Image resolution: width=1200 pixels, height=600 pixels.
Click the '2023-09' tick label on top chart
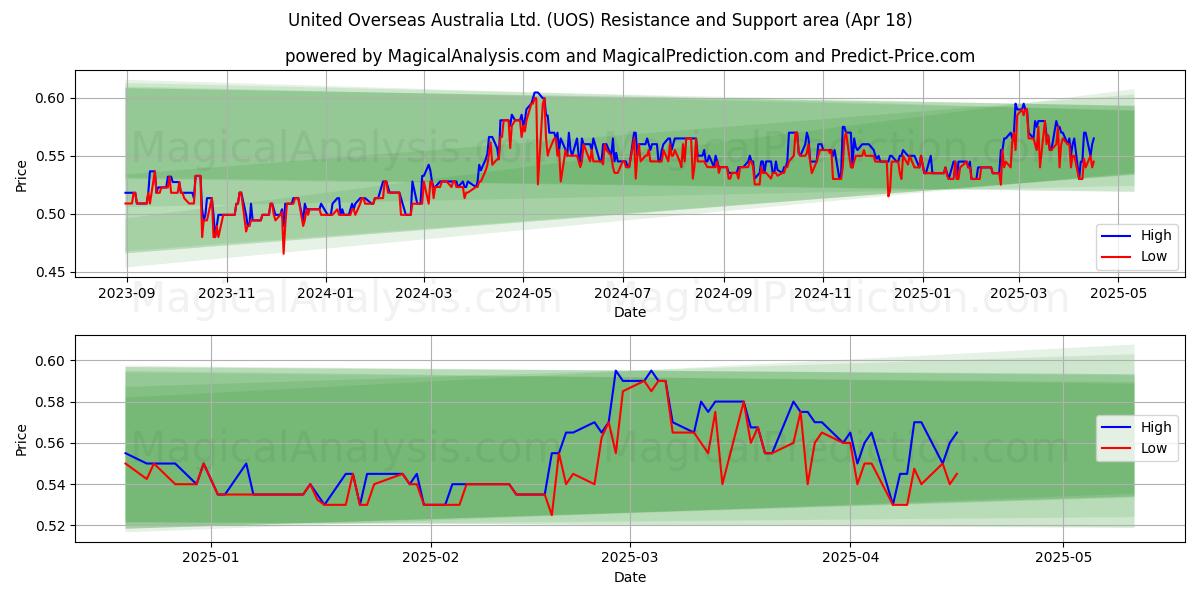click(126, 295)
